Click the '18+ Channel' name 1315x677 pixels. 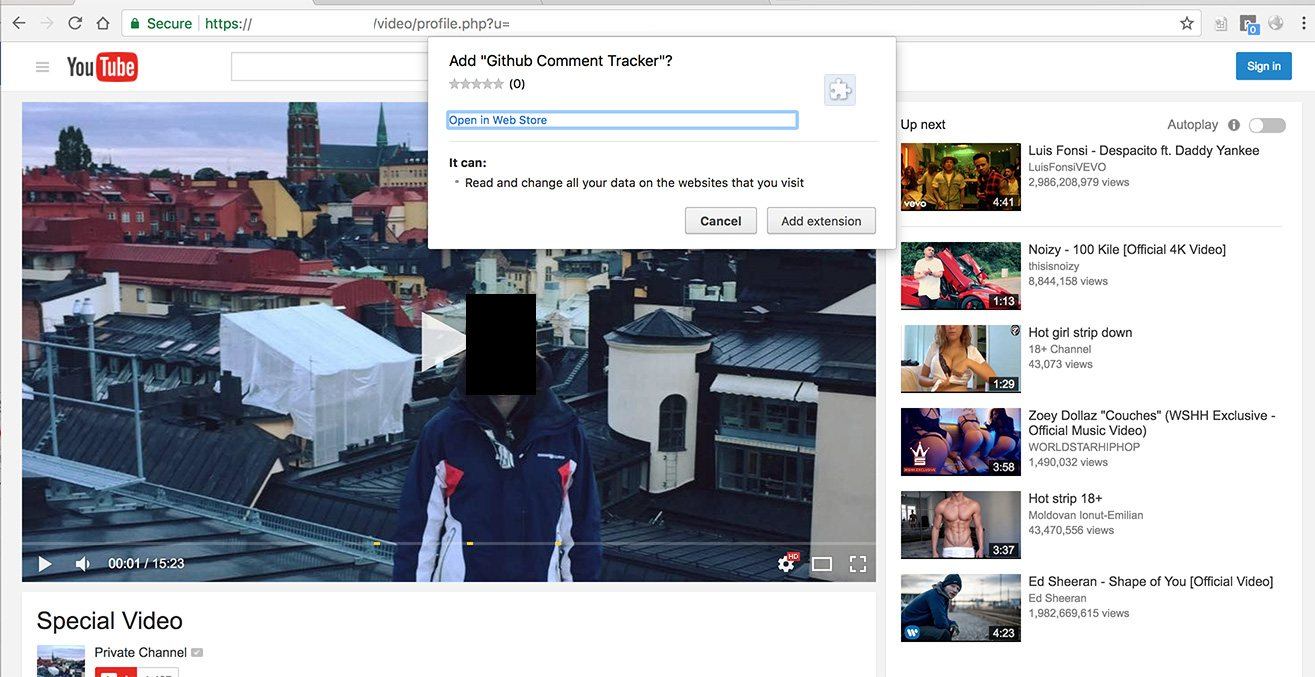pyautogui.click(x=1060, y=349)
